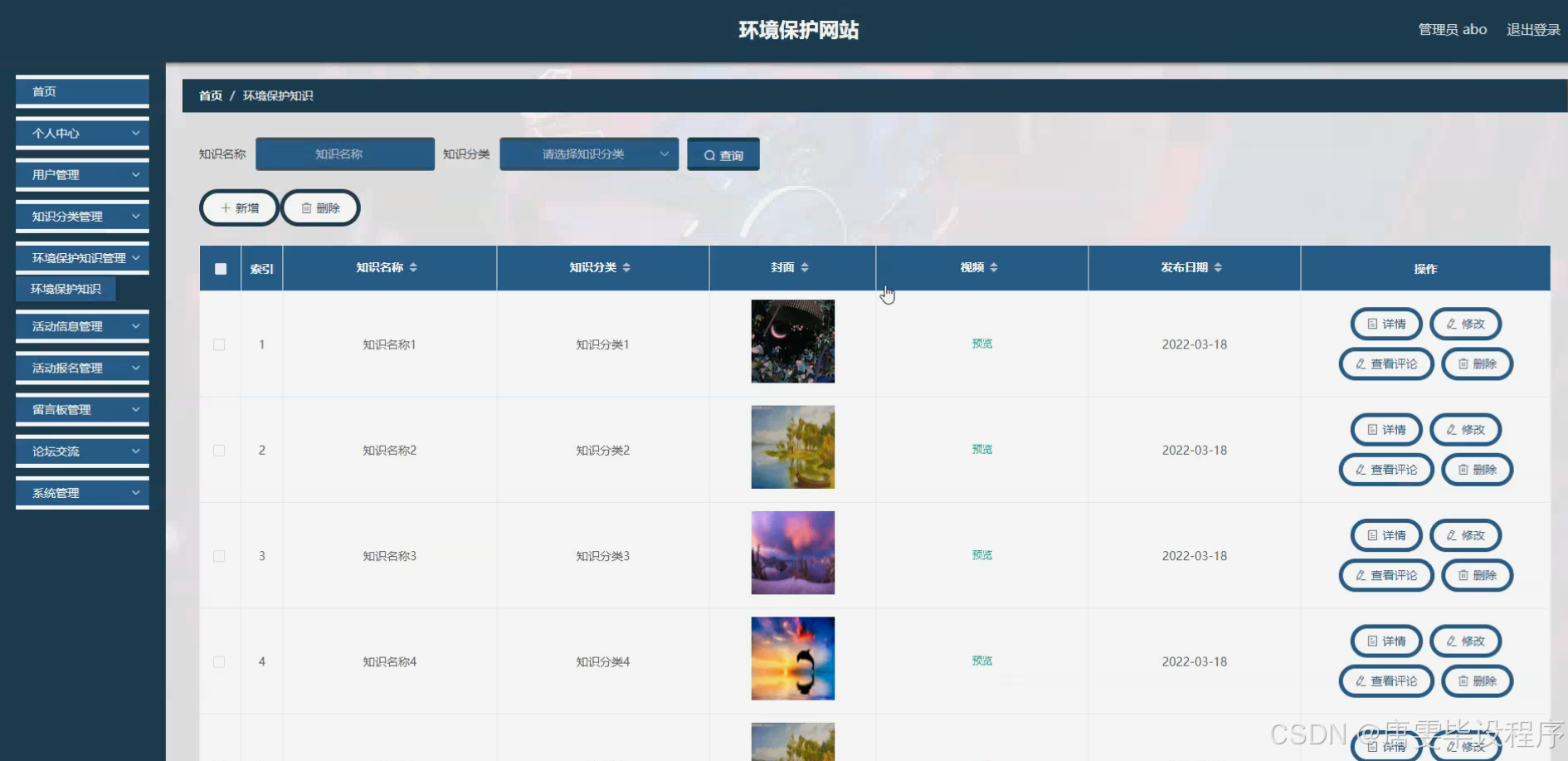Viewport: 1568px width, 761px height.
Task: Click 删除 for the 知识名称2 row
Action: pos(1478,469)
